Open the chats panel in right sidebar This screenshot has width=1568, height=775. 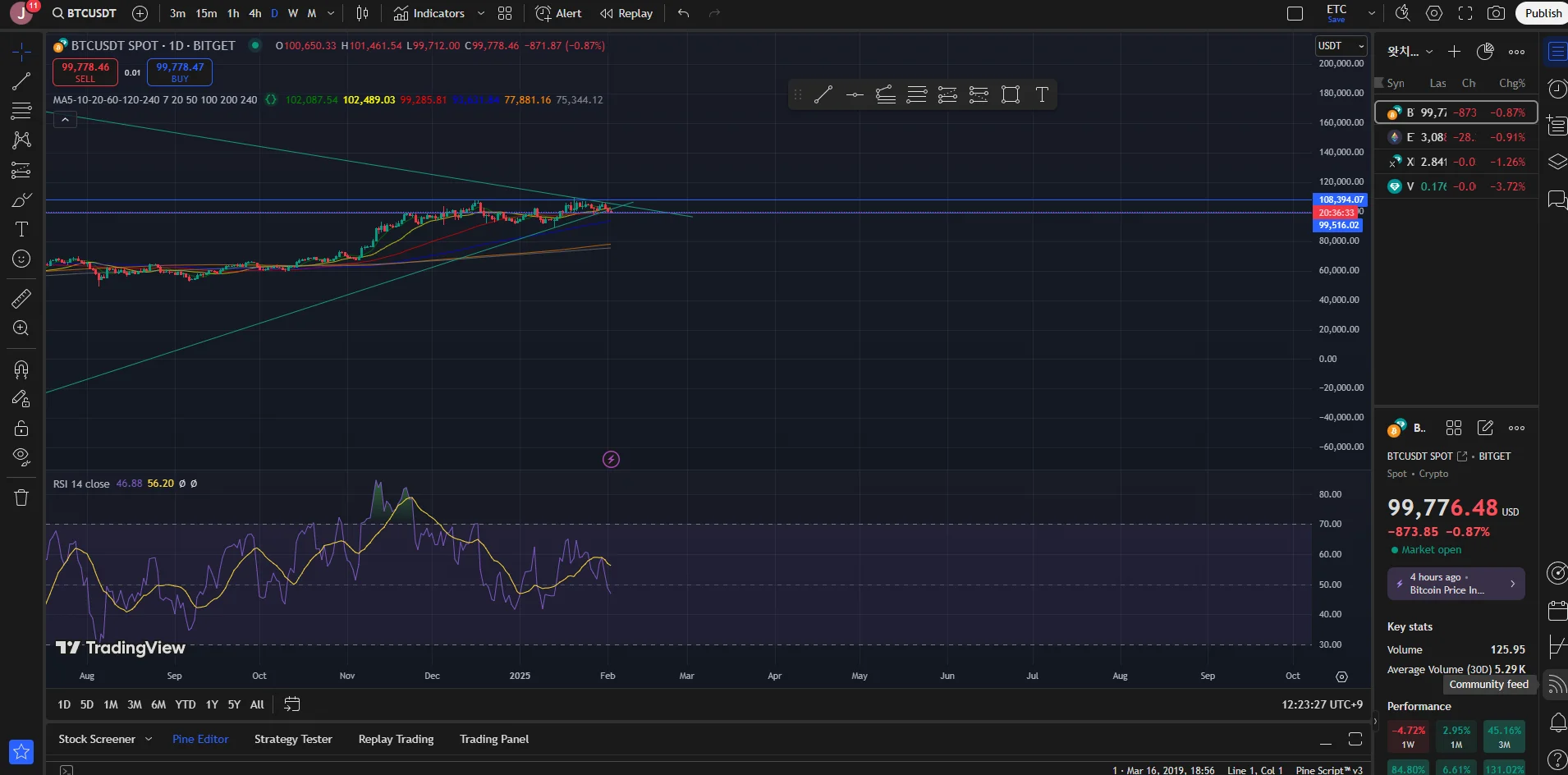1557,199
